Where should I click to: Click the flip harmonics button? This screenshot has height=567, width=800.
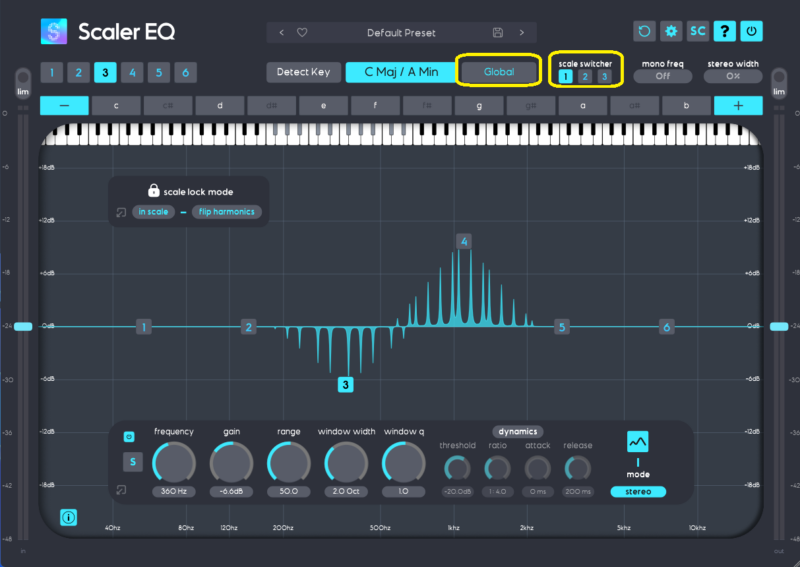pos(226,212)
